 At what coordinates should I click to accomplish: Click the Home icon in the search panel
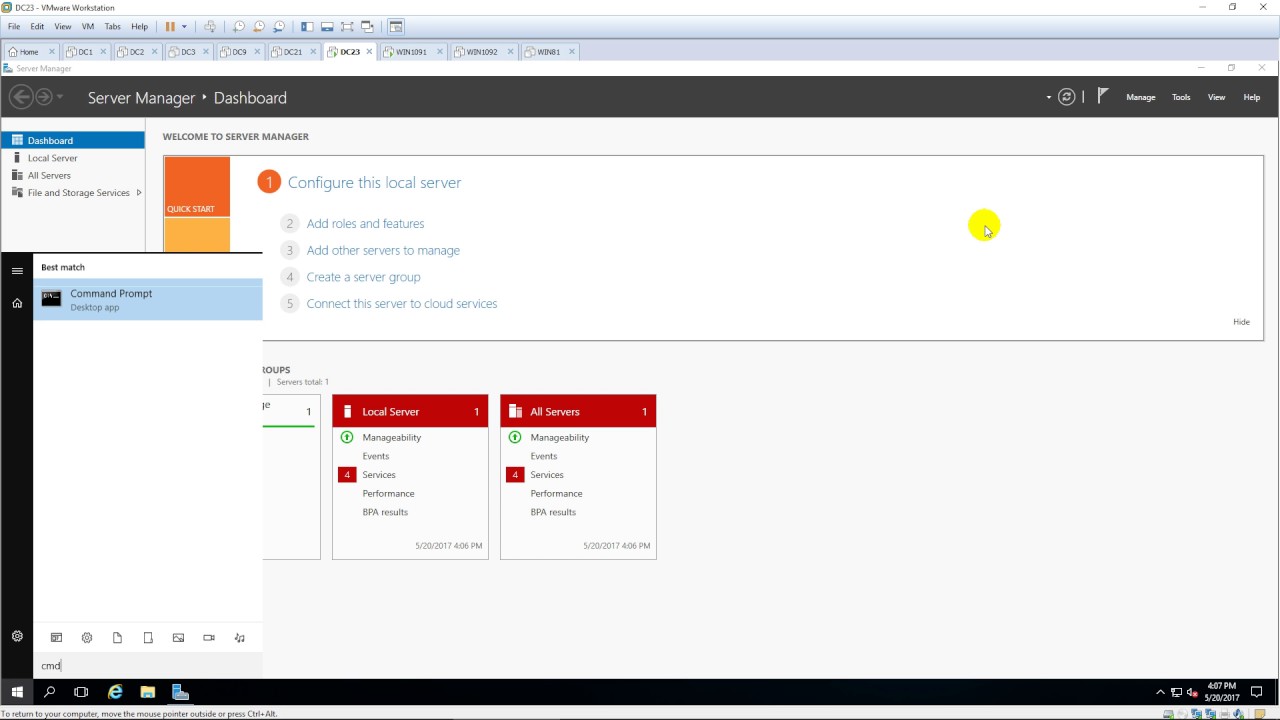coord(17,303)
